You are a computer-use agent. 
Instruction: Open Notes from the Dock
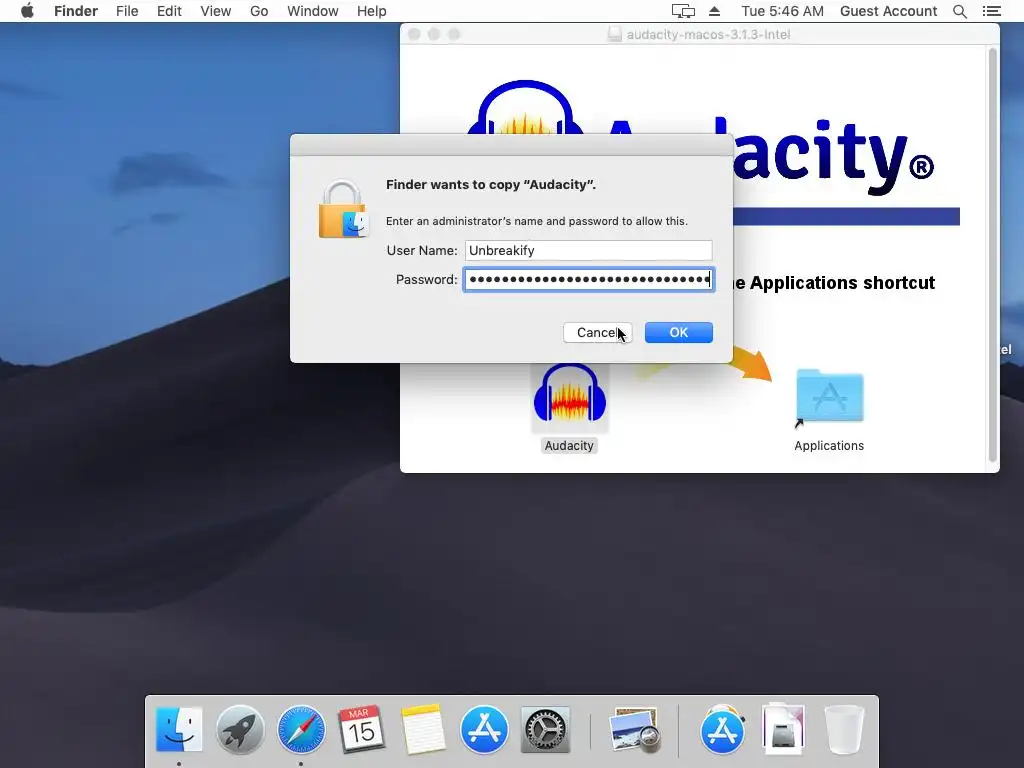tap(423, 729)
